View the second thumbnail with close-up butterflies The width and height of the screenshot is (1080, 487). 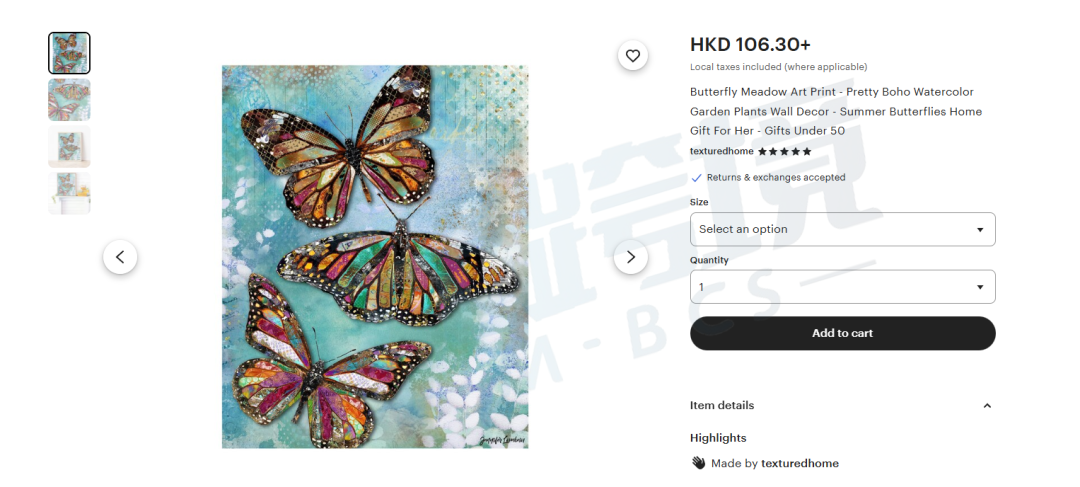click(69, 100)
